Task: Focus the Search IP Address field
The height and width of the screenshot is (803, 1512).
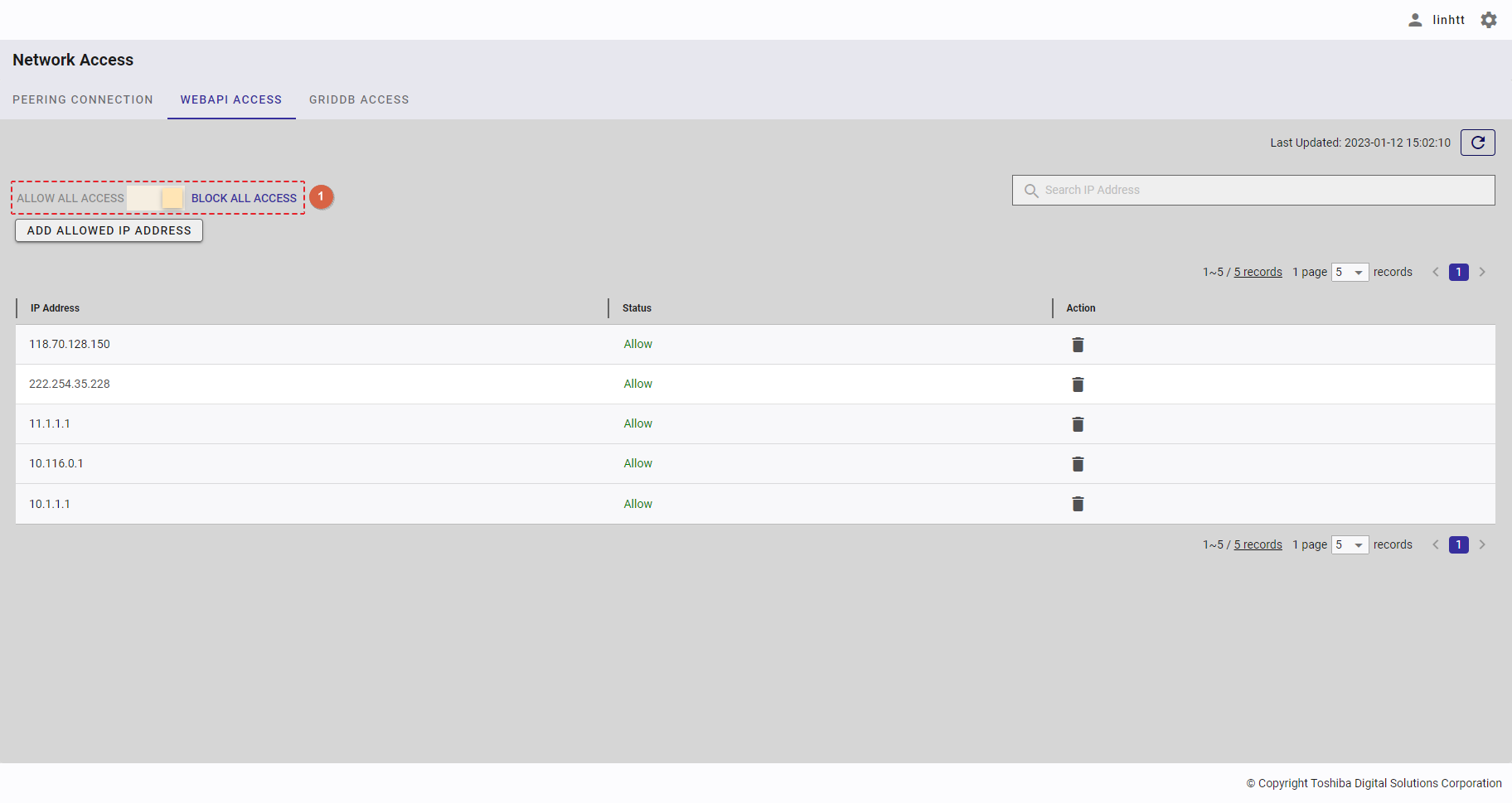Action: 1260,190
